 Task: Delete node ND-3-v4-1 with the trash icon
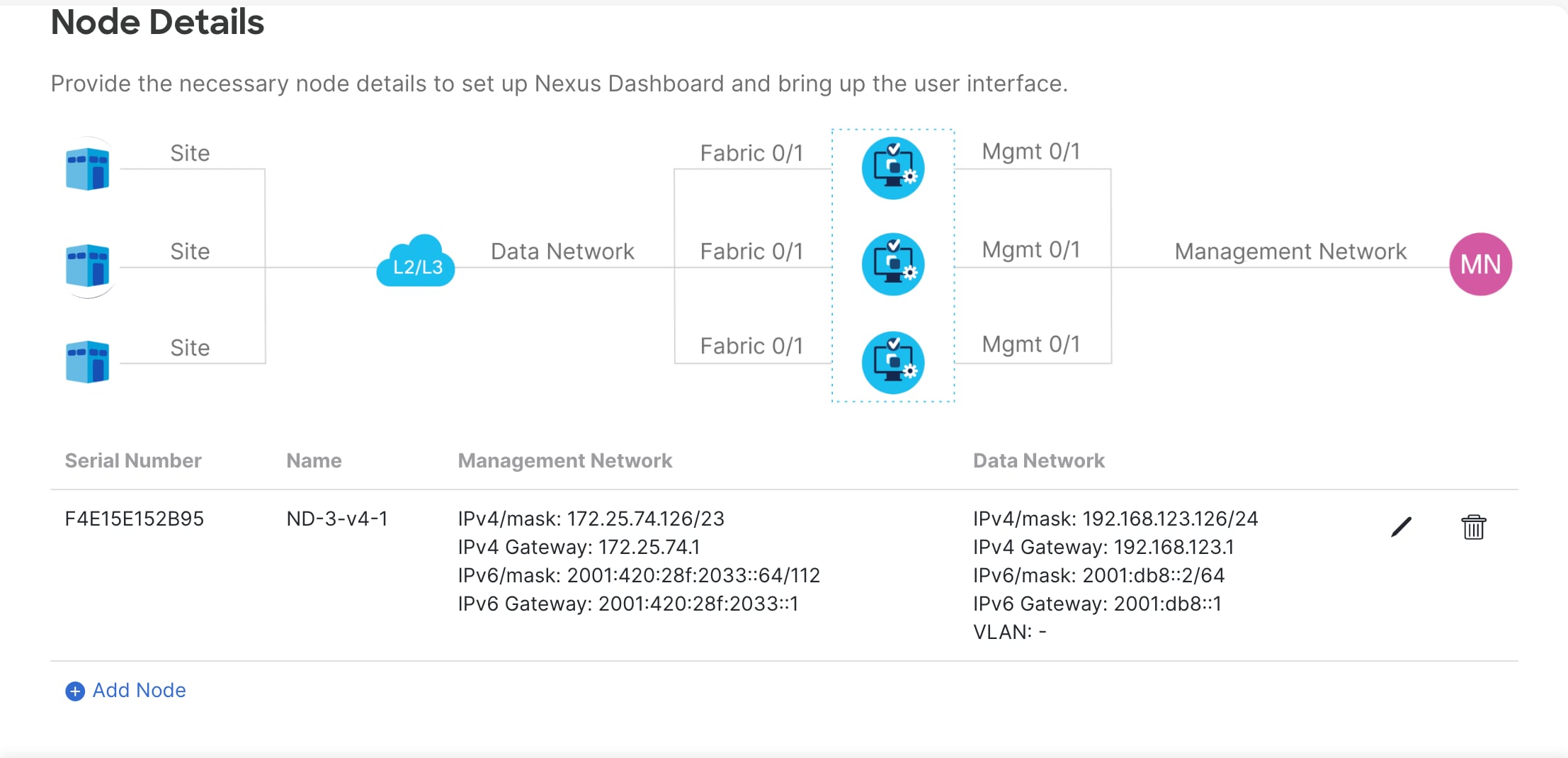pos(1473,527)
